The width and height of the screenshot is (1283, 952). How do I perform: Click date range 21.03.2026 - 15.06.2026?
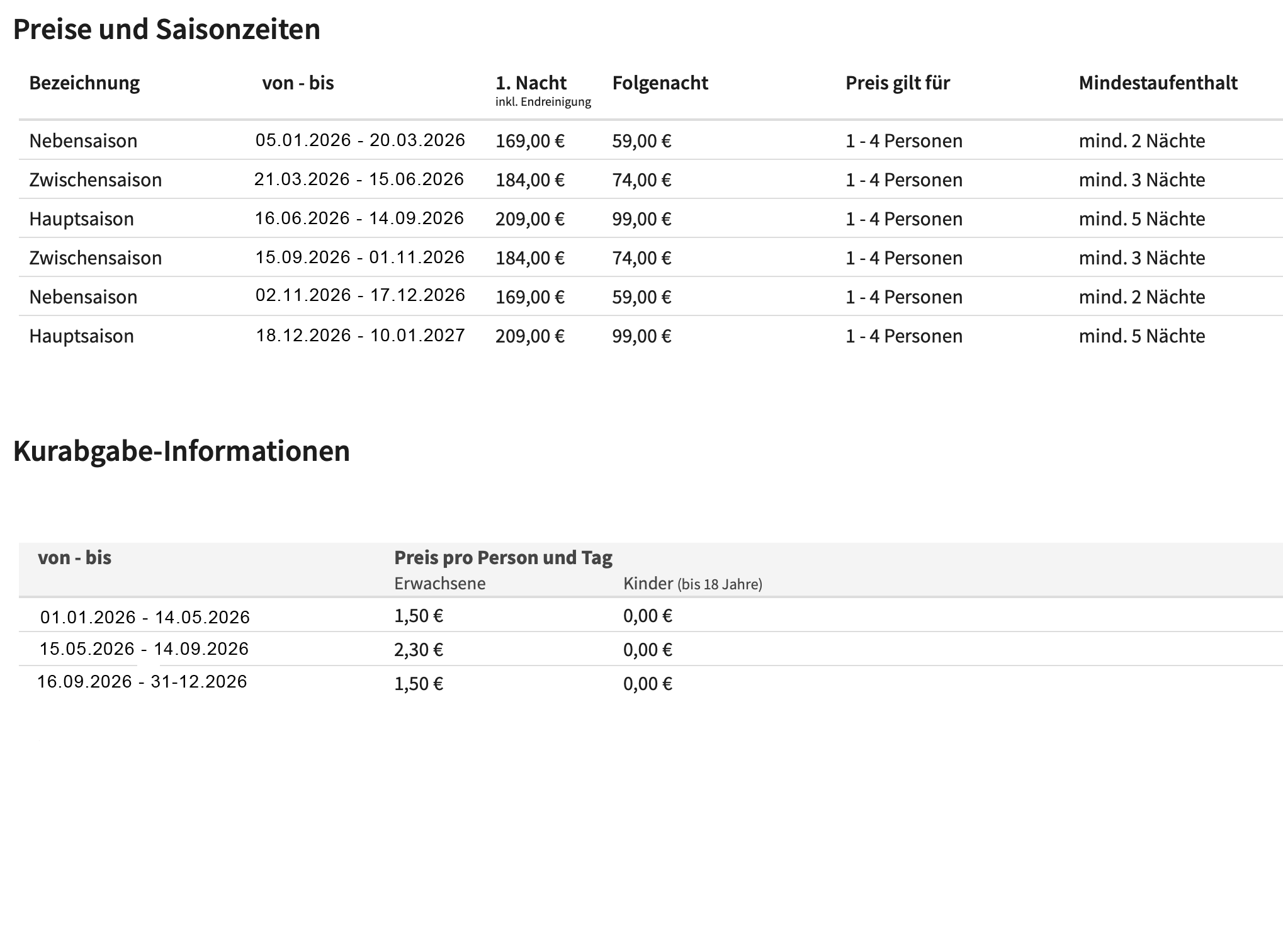tap(359, 179)
